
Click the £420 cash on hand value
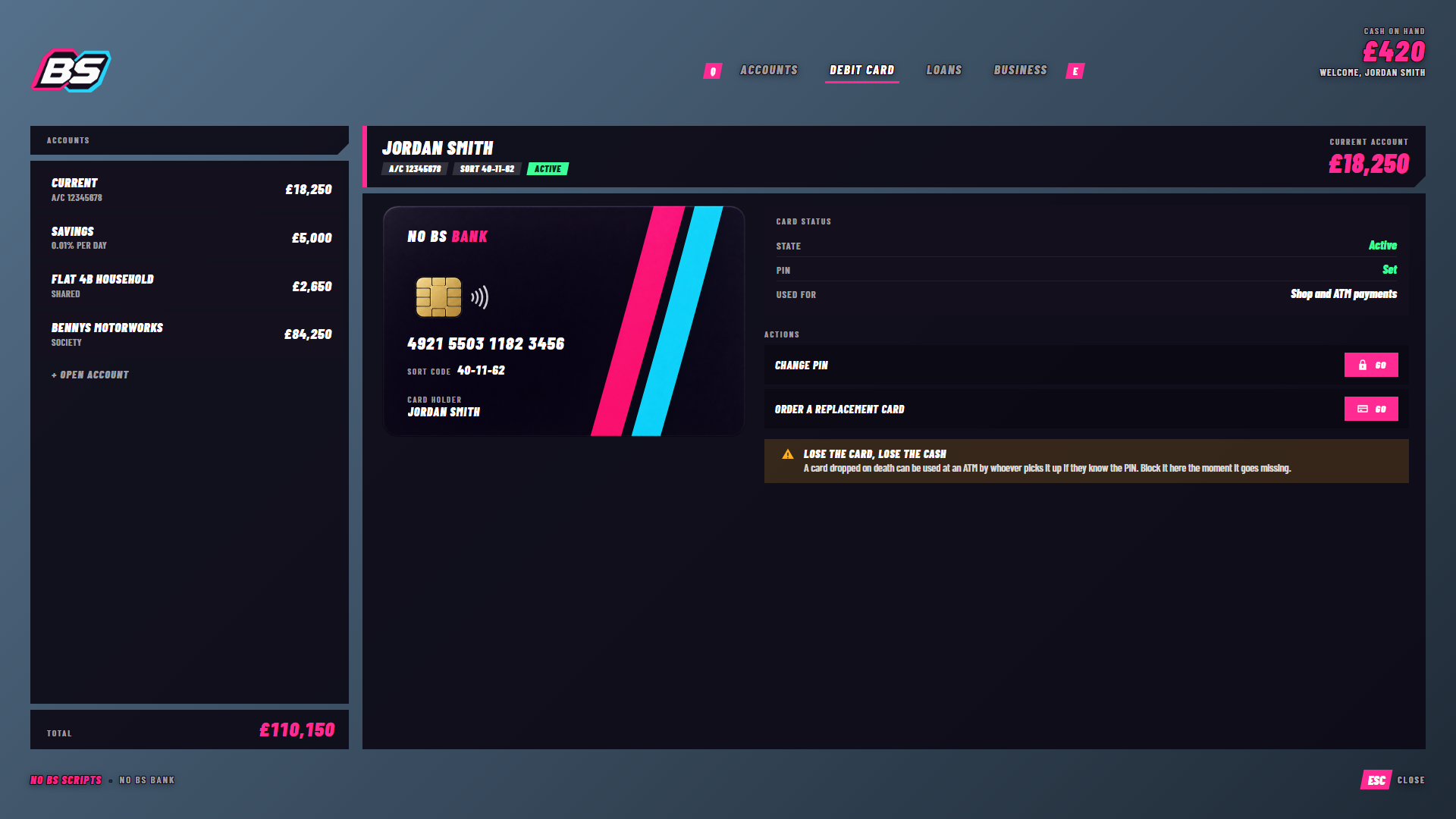[1394, 52]
